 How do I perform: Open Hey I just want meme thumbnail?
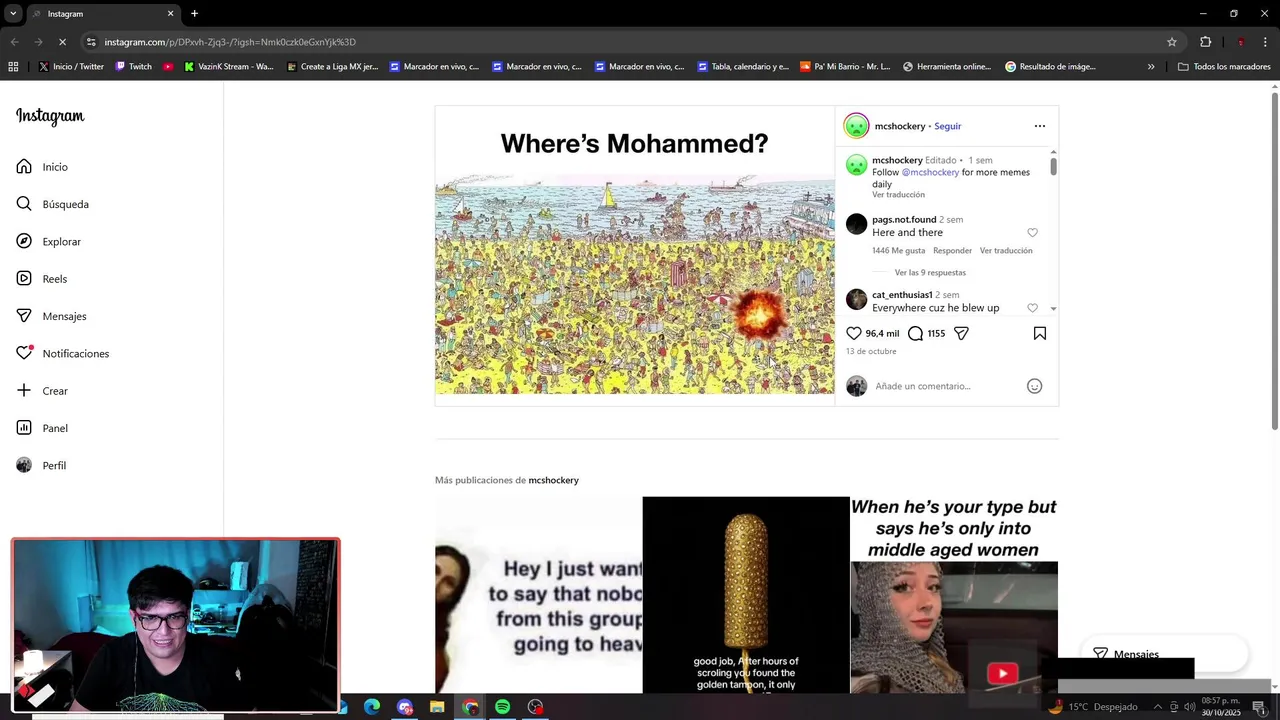point(538,595)
